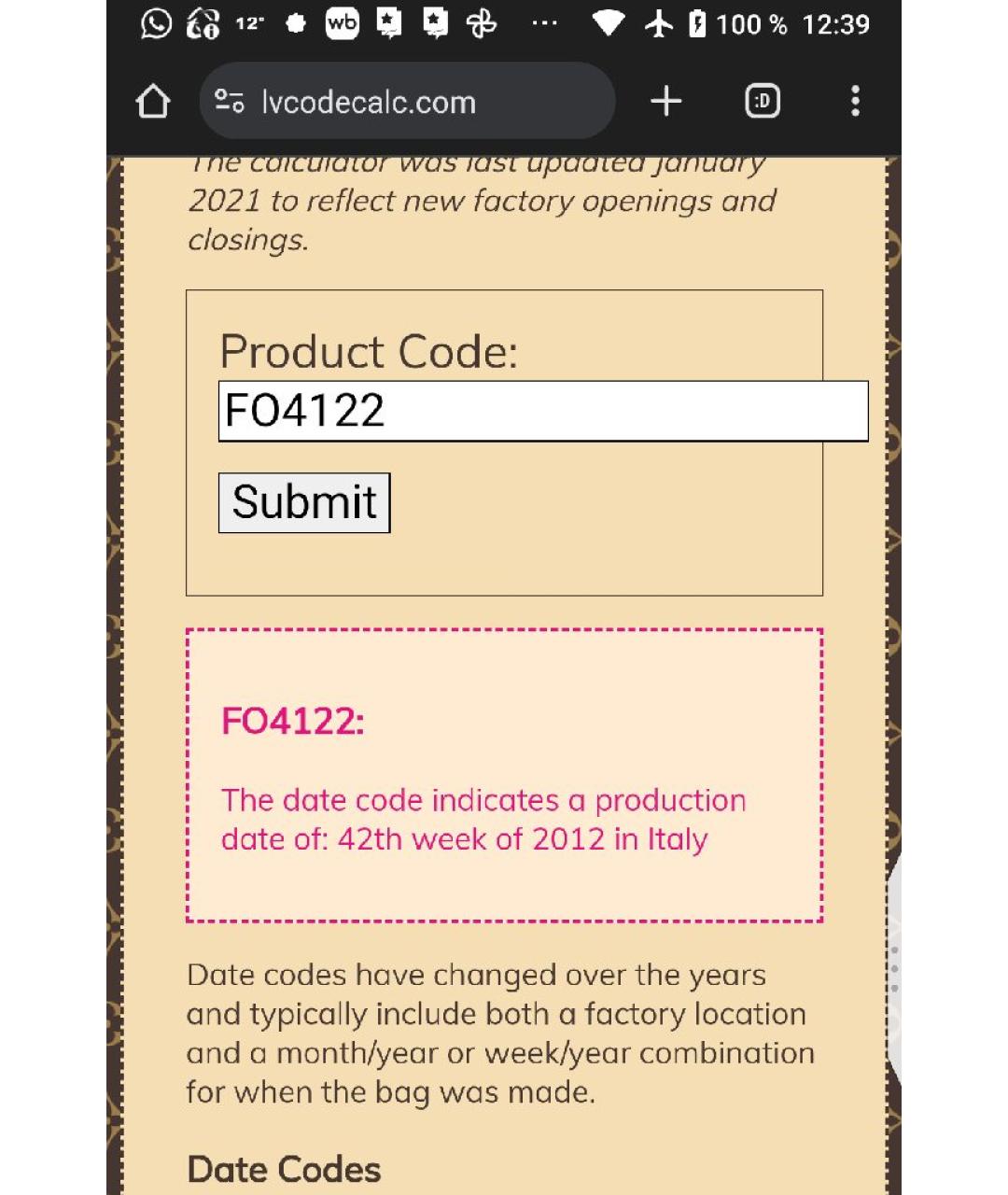Tap the 12:39 clock in status bar
Viewport: 1008px width, 1195px height.
click(835, 24)
